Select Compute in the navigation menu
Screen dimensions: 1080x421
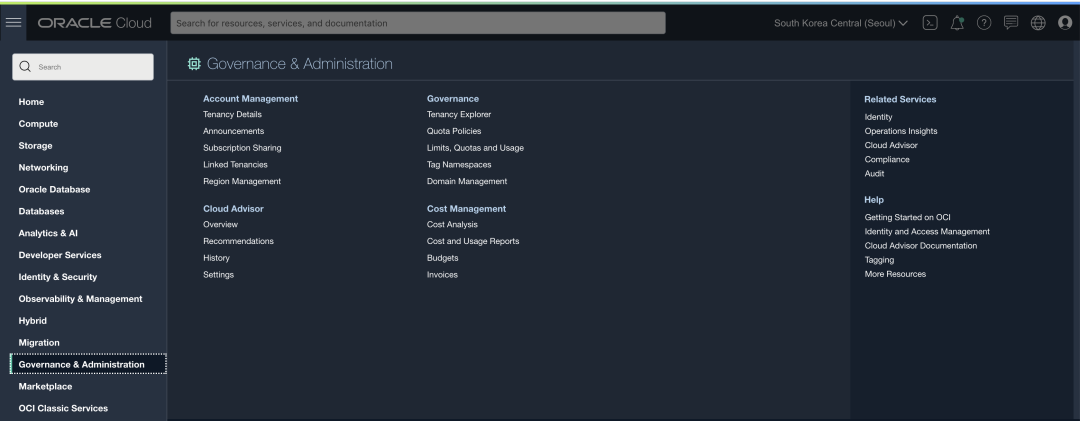[38, 124]
